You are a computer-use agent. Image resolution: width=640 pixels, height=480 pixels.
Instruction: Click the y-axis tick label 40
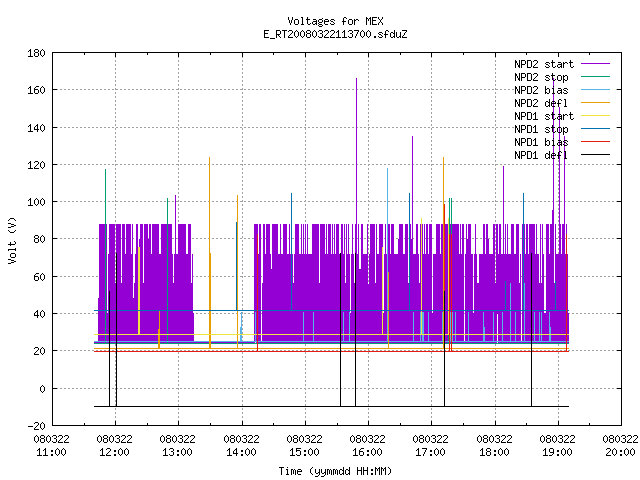pos(40,314)
